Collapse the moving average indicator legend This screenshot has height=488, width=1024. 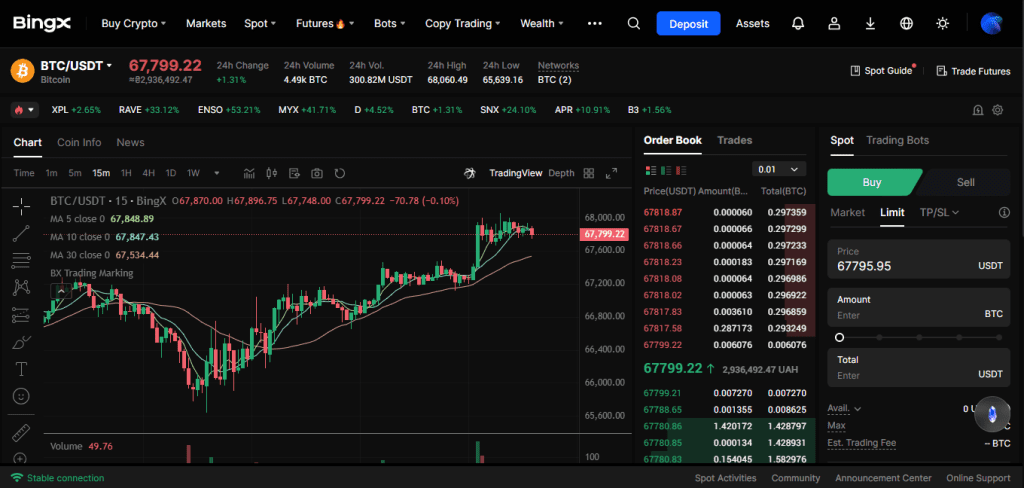pos(60,291)
